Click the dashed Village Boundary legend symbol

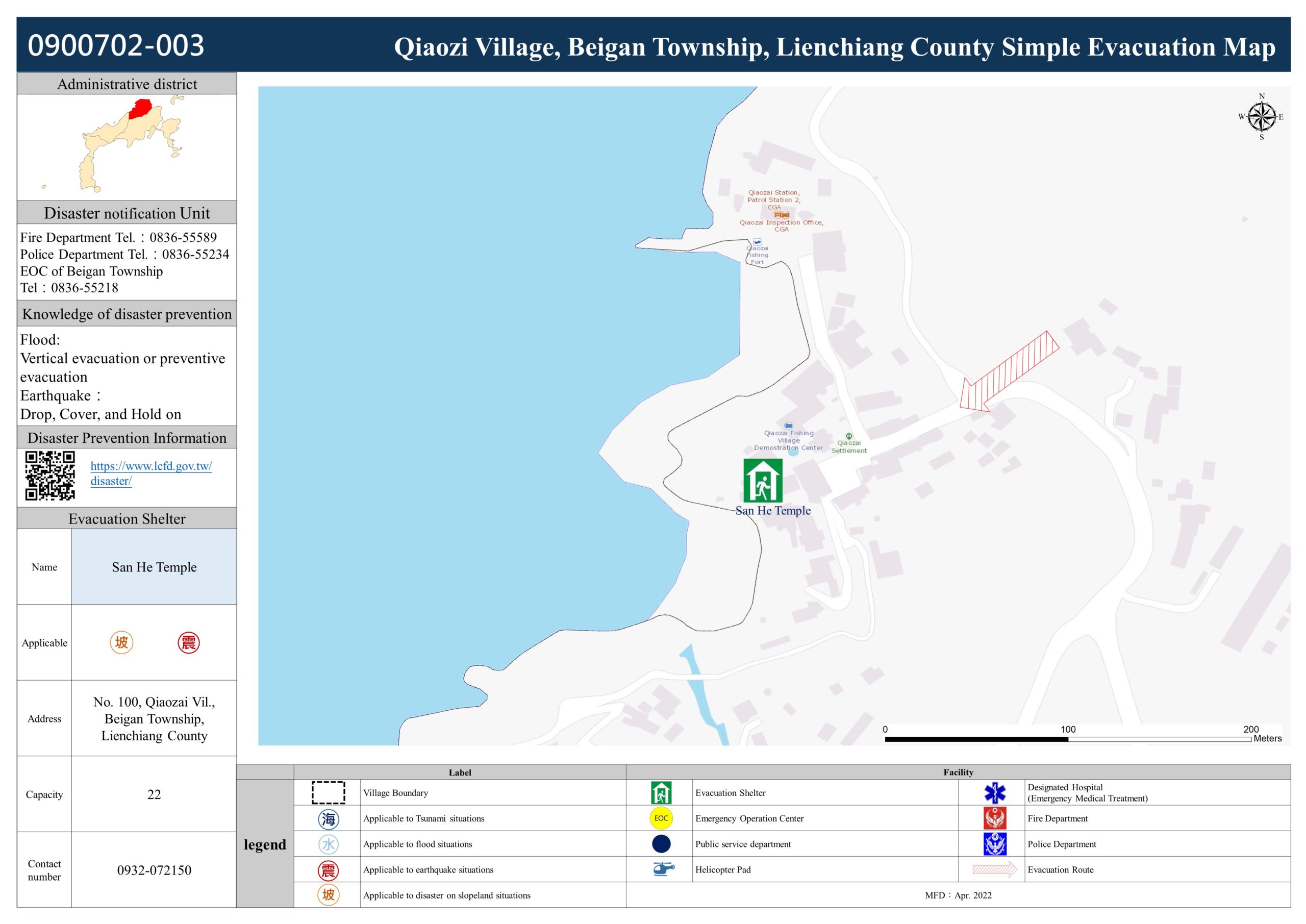click(328, 792)
